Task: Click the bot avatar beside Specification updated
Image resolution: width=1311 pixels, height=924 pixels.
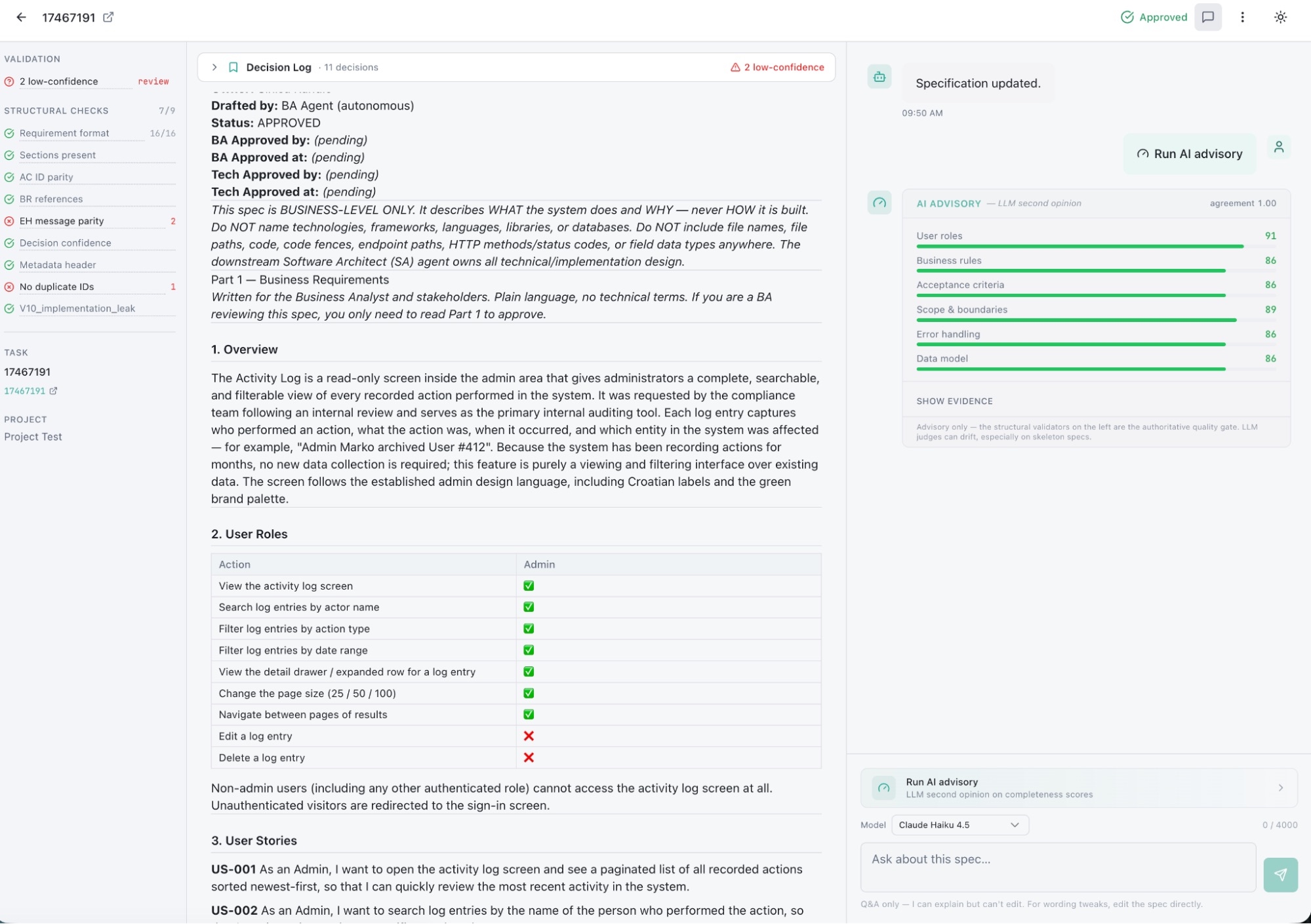Action: (879, 77)
